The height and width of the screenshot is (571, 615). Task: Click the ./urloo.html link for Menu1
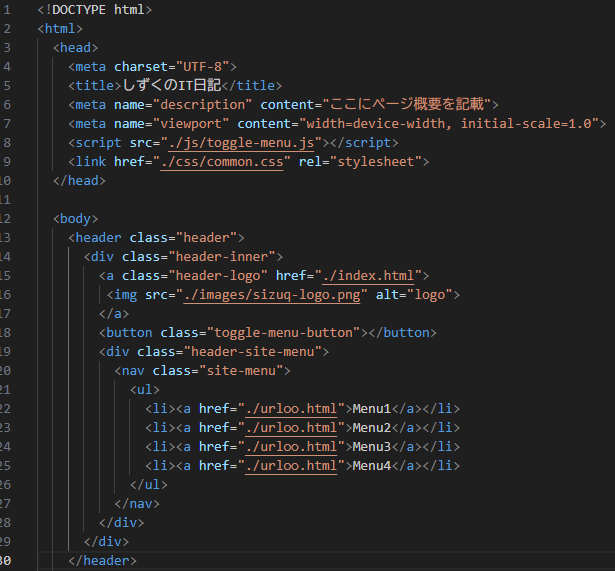(291, 409)
